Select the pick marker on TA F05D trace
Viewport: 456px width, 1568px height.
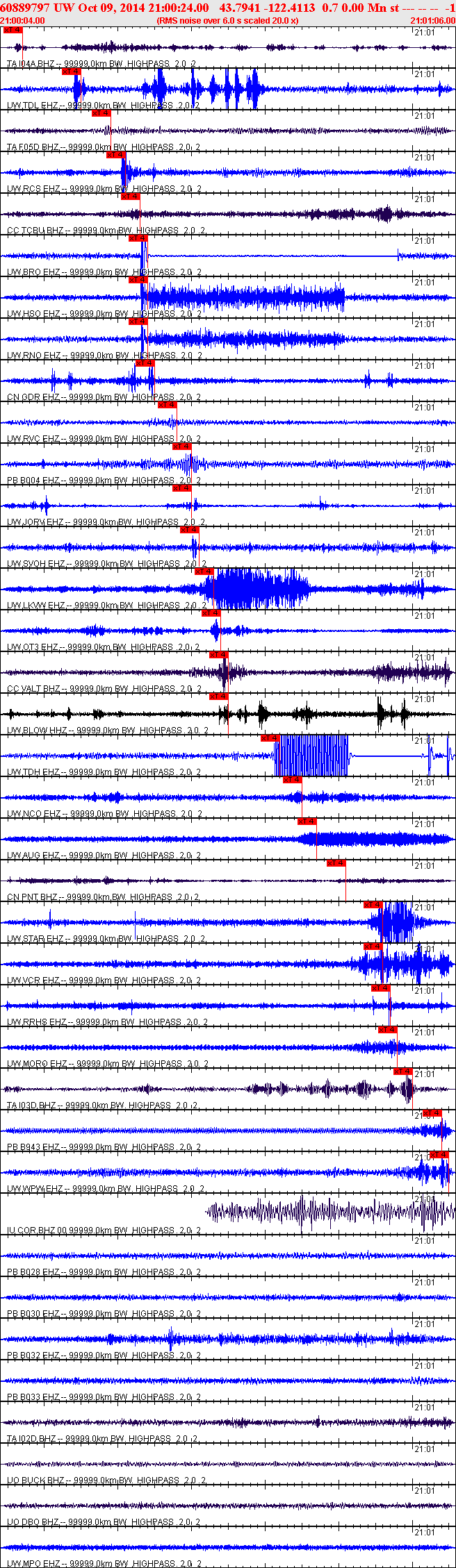click(101, 113)
